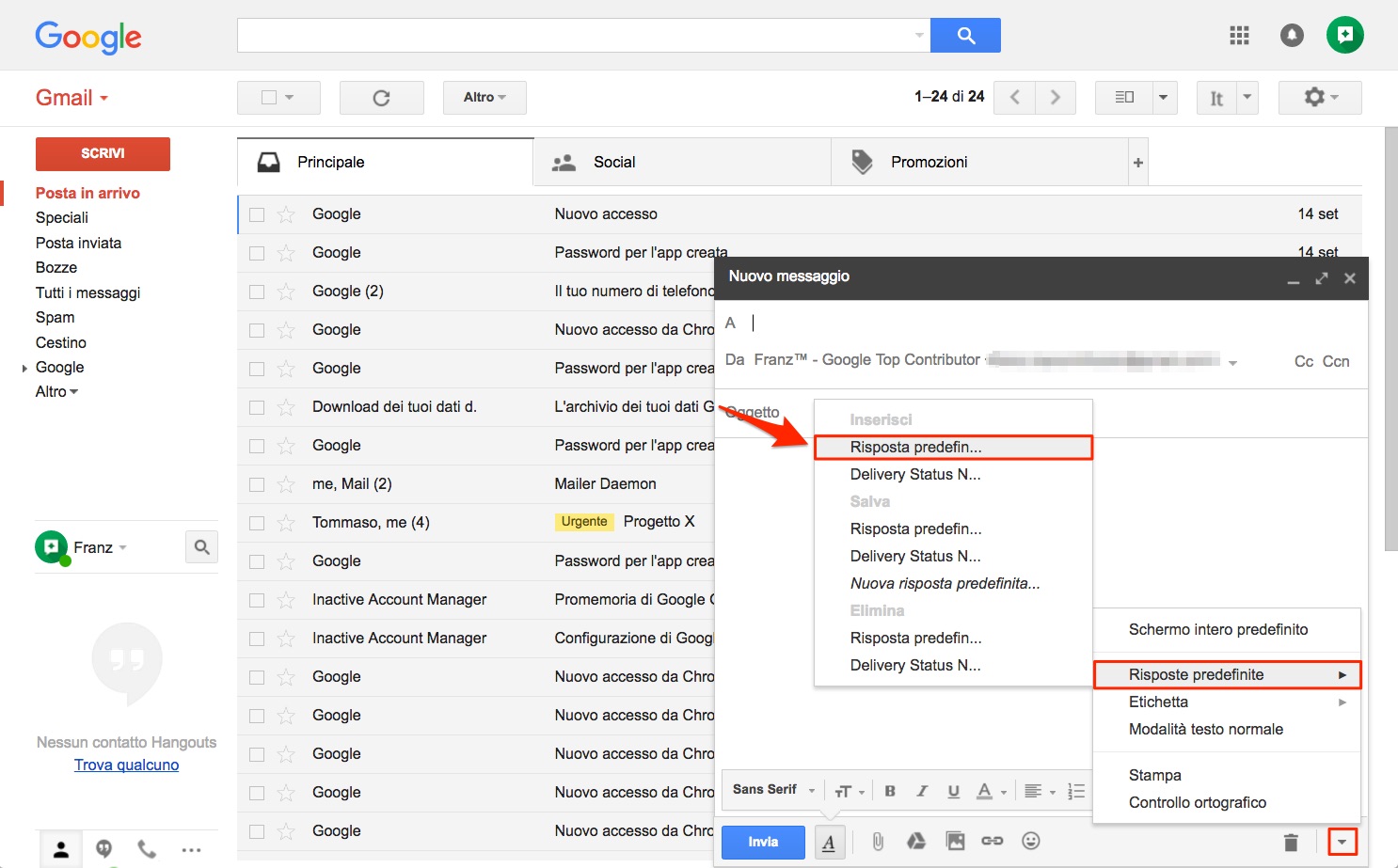This screenshot has width=1398, height=868.
Task: Expand 'Altro' in the left sidebar
Action: pos(56,392)
